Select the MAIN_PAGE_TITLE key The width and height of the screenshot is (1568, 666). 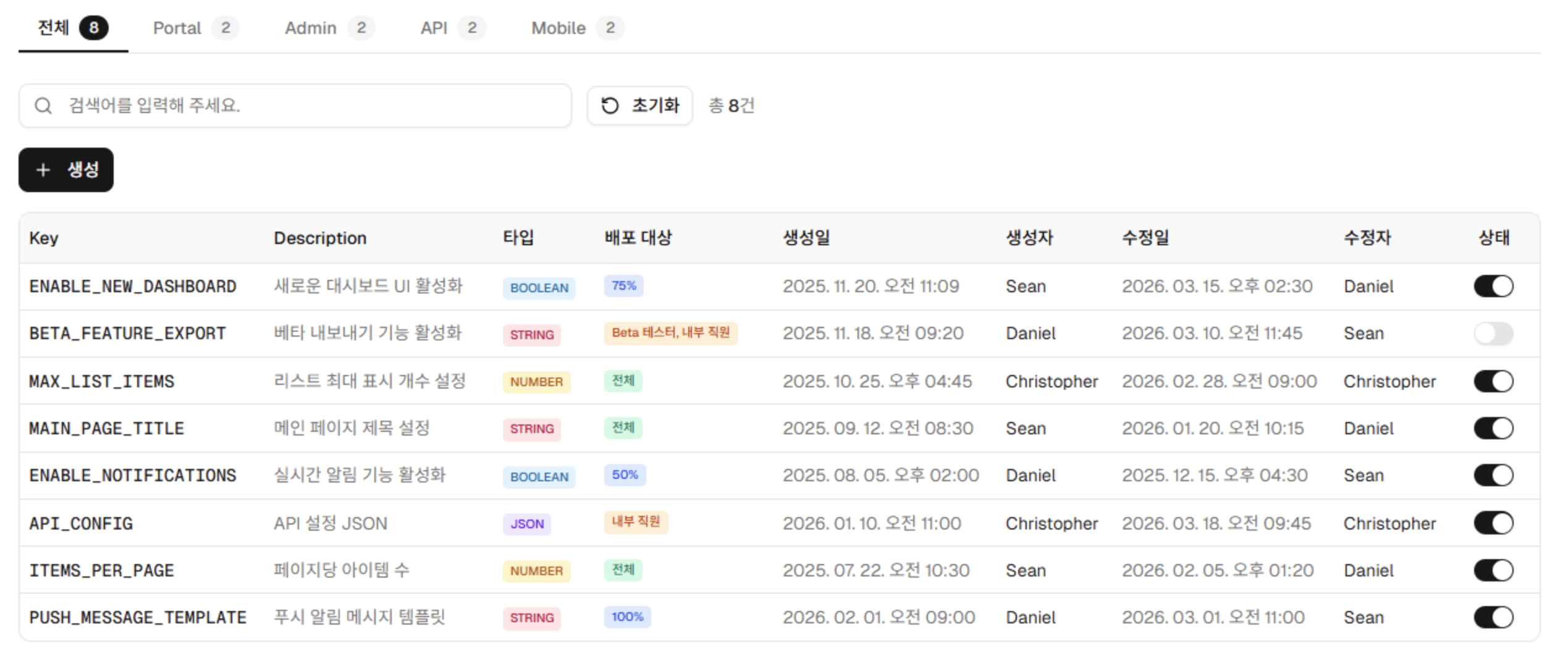point(107,429)
